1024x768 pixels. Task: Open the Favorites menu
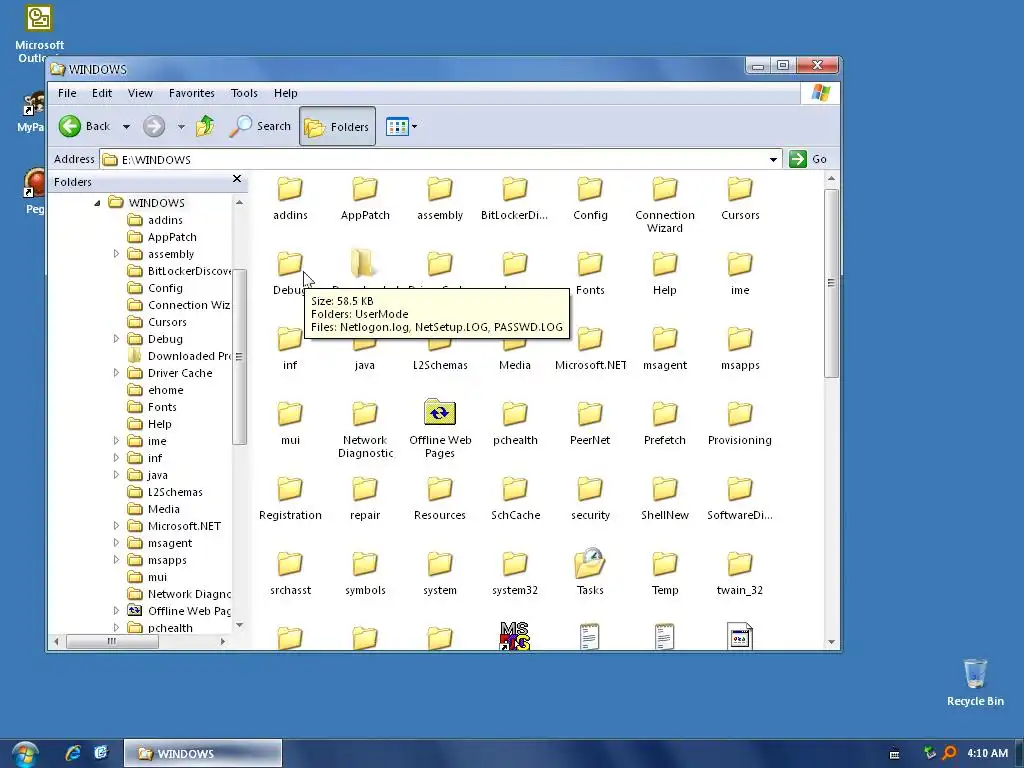(191, 93)
